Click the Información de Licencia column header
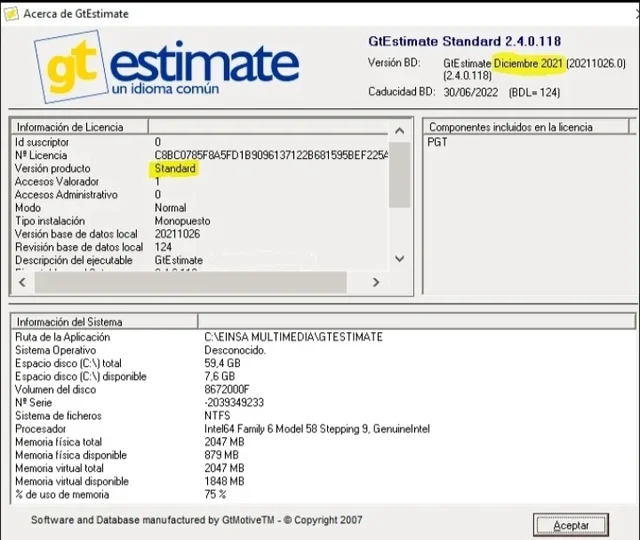This screenshot has width=640, height=540. click(x=80, y=127)
